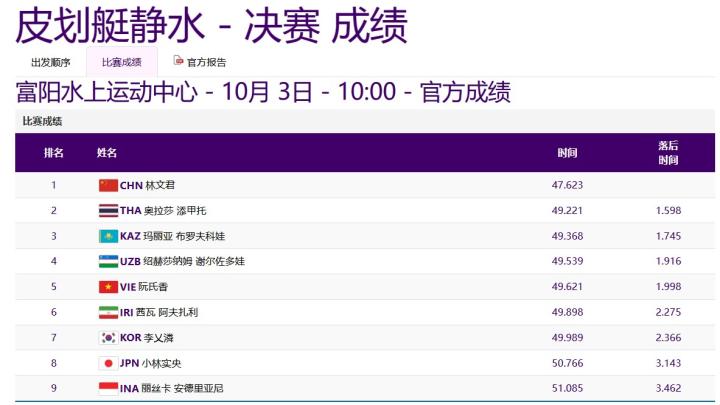
Task: Click the South Korea flag icon
Action: pyautogui.click(x=108, y=338)
